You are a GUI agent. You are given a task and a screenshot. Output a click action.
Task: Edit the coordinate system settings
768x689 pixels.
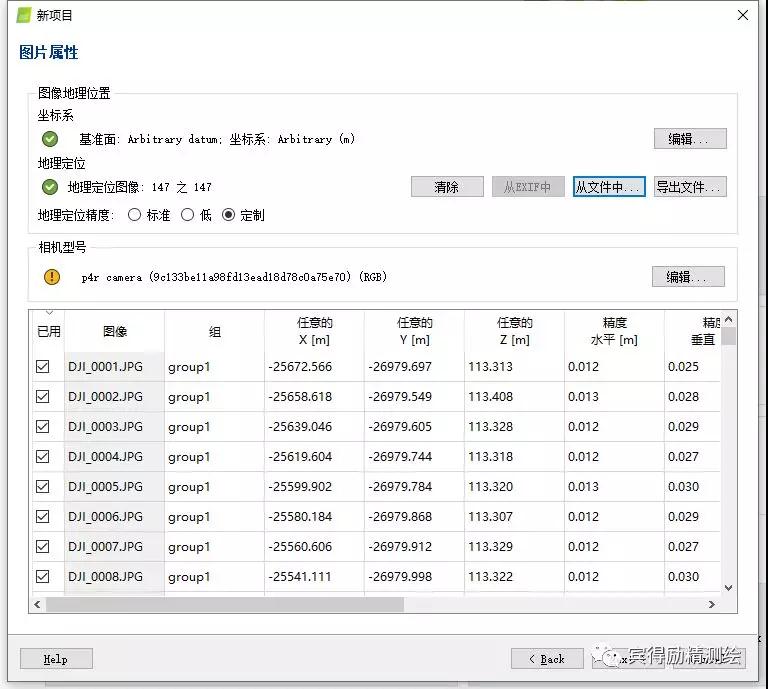[x=690, y=139]
